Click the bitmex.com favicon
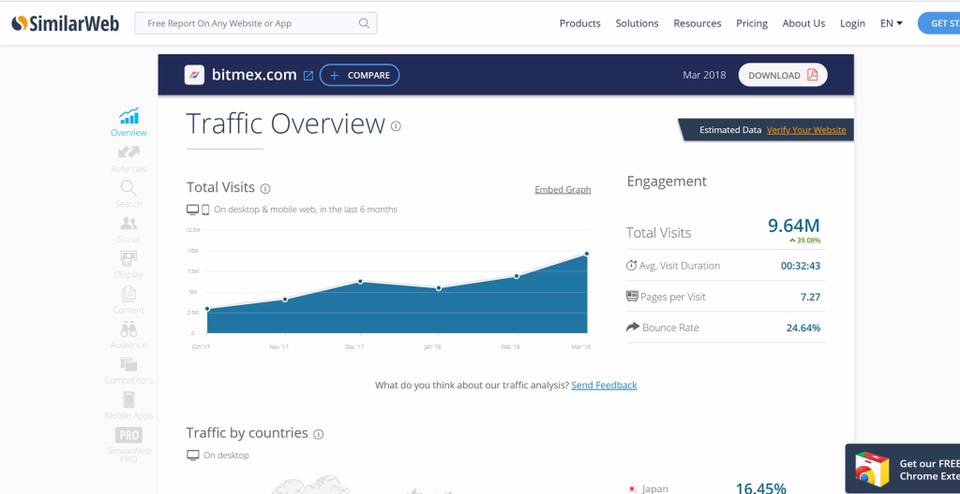Image resolution: width=960 pixels, height=494 pixels. click(x=194, y=75)
